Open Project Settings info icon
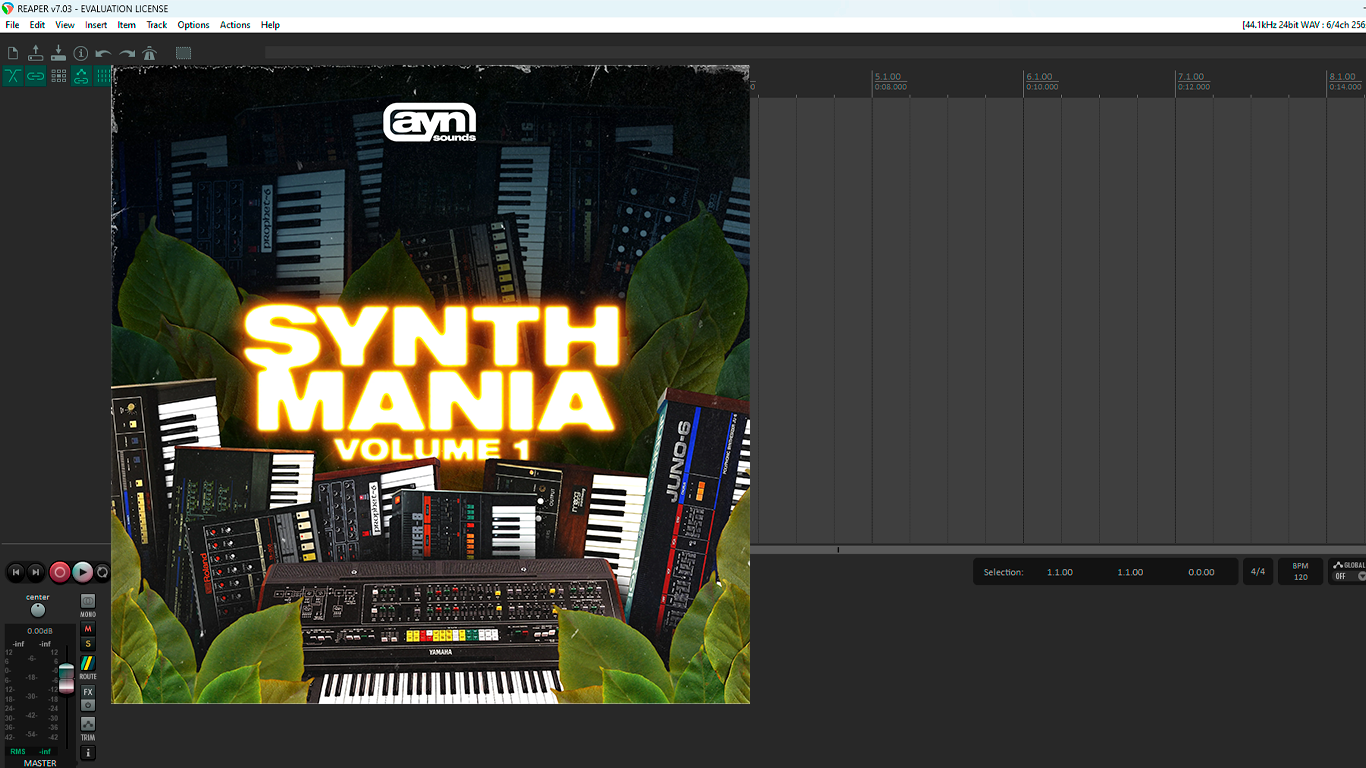Screen dimensions: 1366x768 [x=81, y=53]
